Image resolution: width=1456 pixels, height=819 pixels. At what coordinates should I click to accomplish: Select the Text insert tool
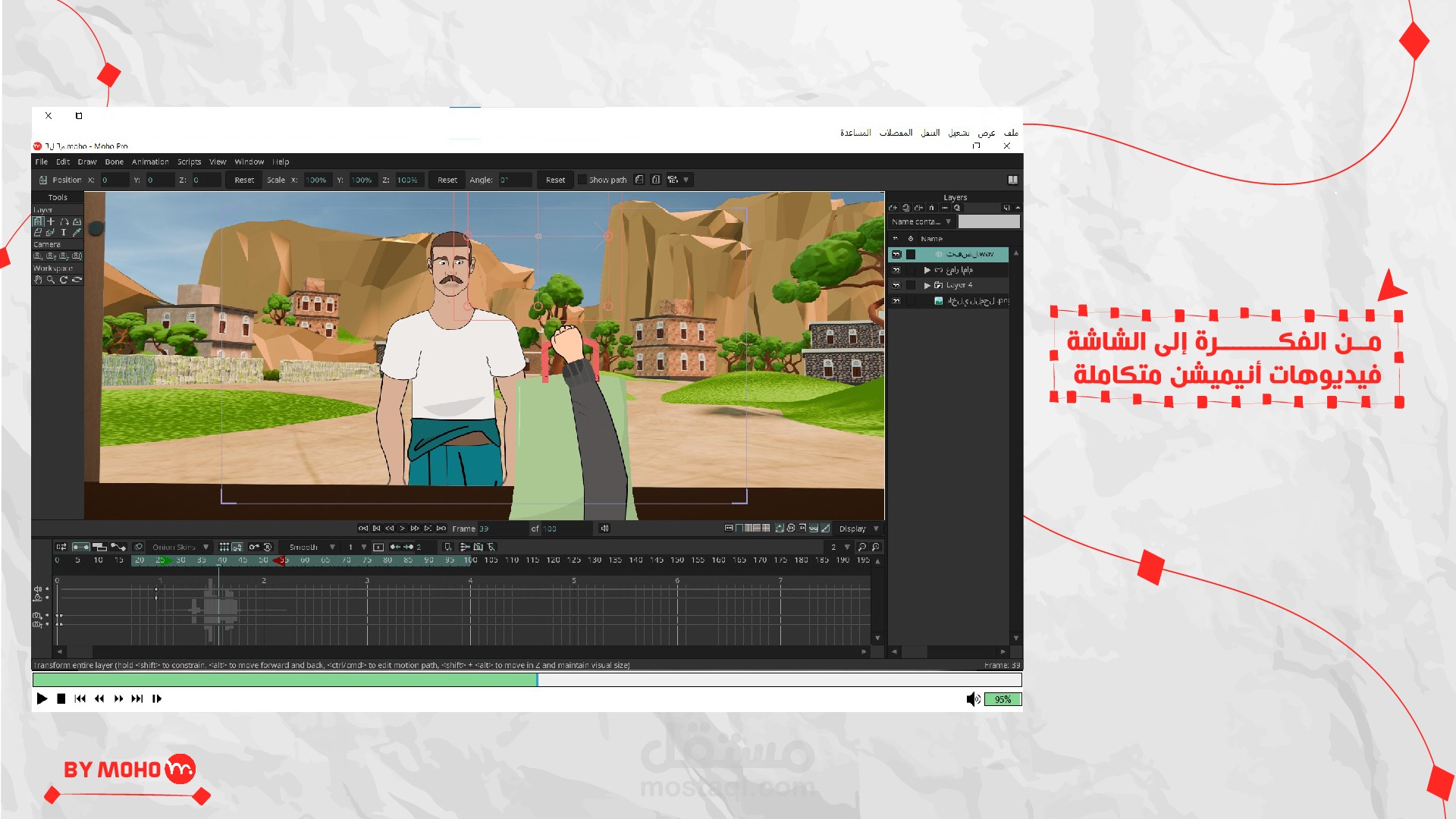click(64, 233)
